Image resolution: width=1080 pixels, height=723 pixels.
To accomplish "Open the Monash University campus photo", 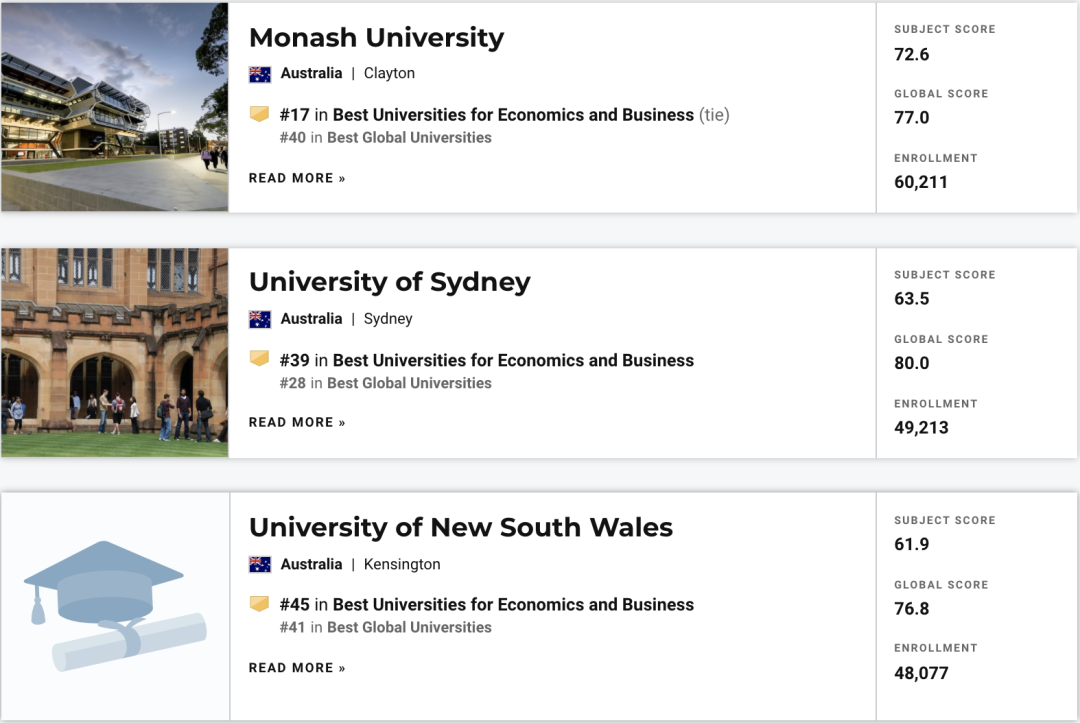I will (x=114, y=107).
